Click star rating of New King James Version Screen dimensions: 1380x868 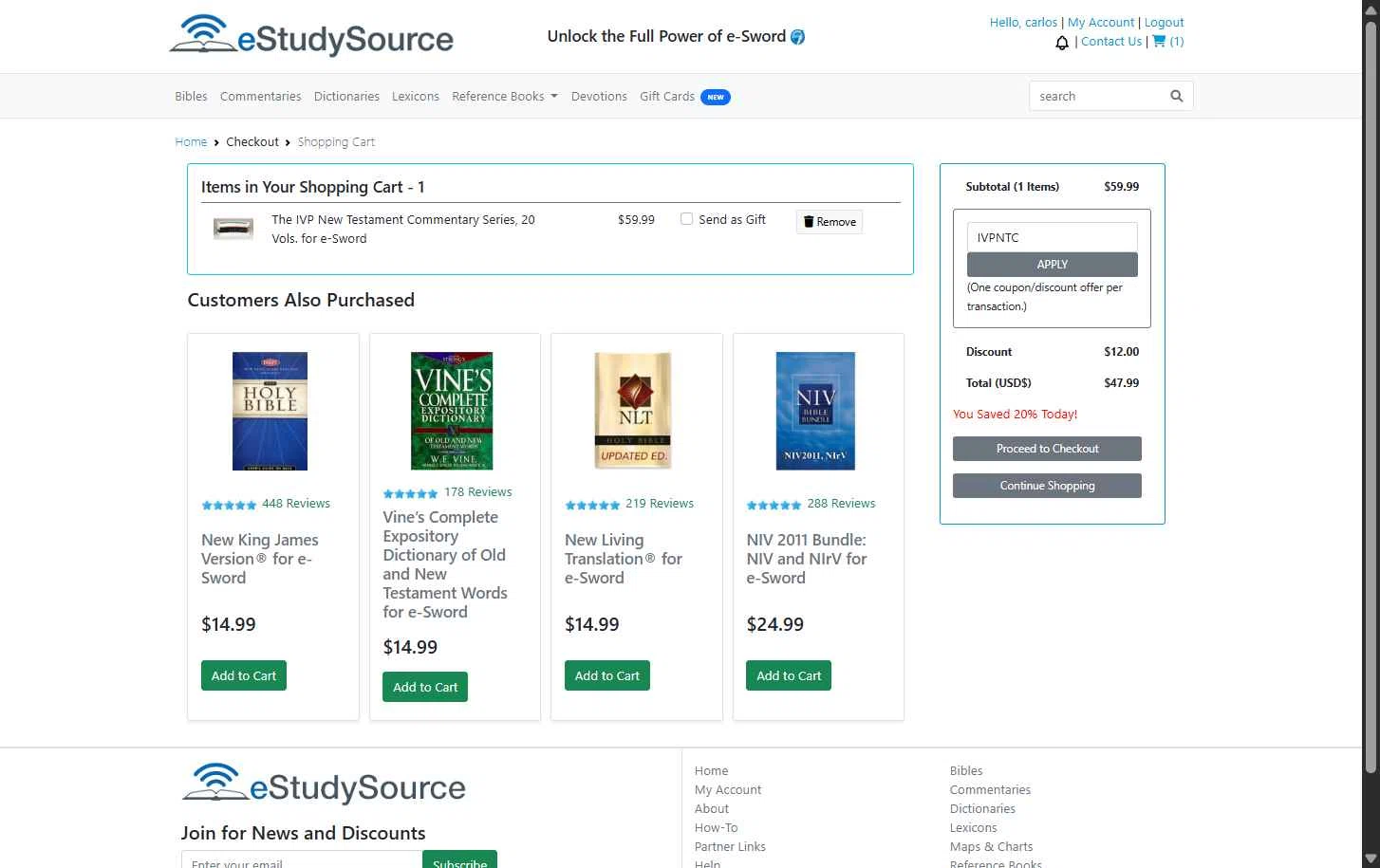229,505
